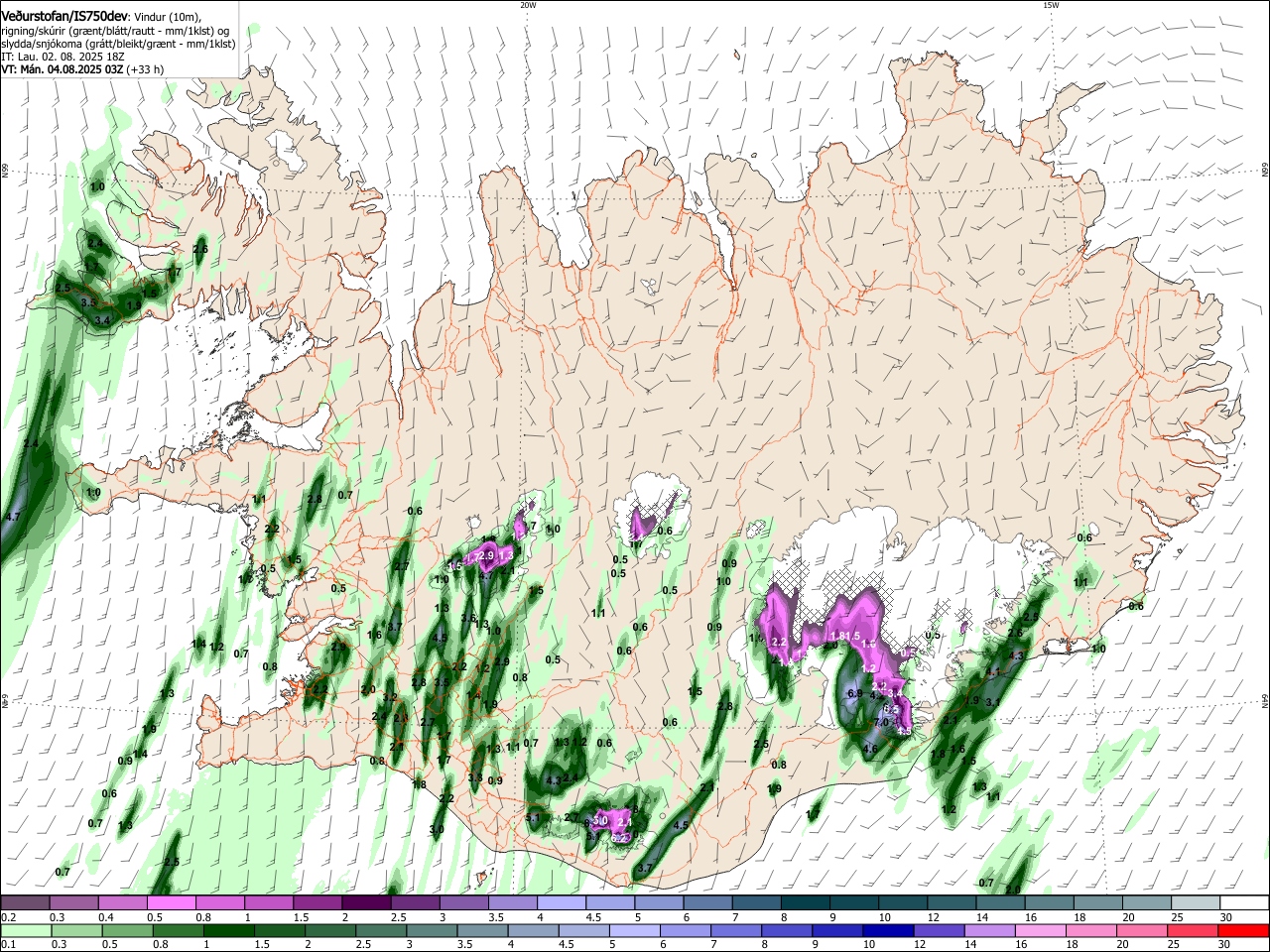Click the '15W' longitude label
This screenshot has height=952, width=1270.
pos(1051,5)
